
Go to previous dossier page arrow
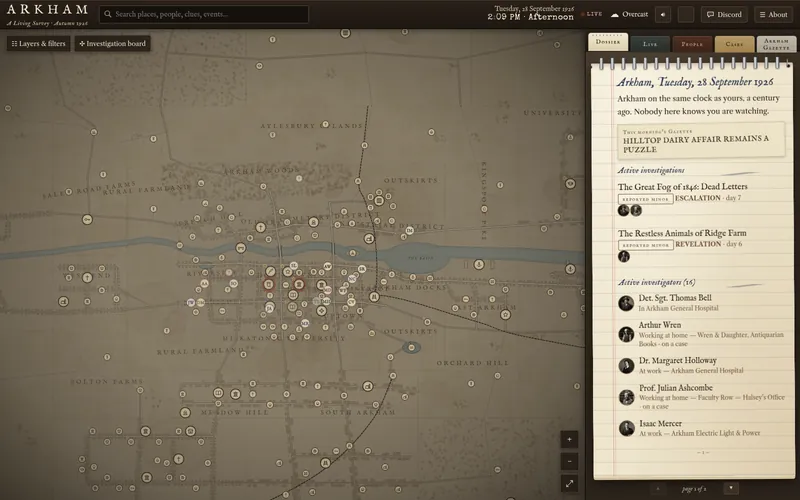658,489
